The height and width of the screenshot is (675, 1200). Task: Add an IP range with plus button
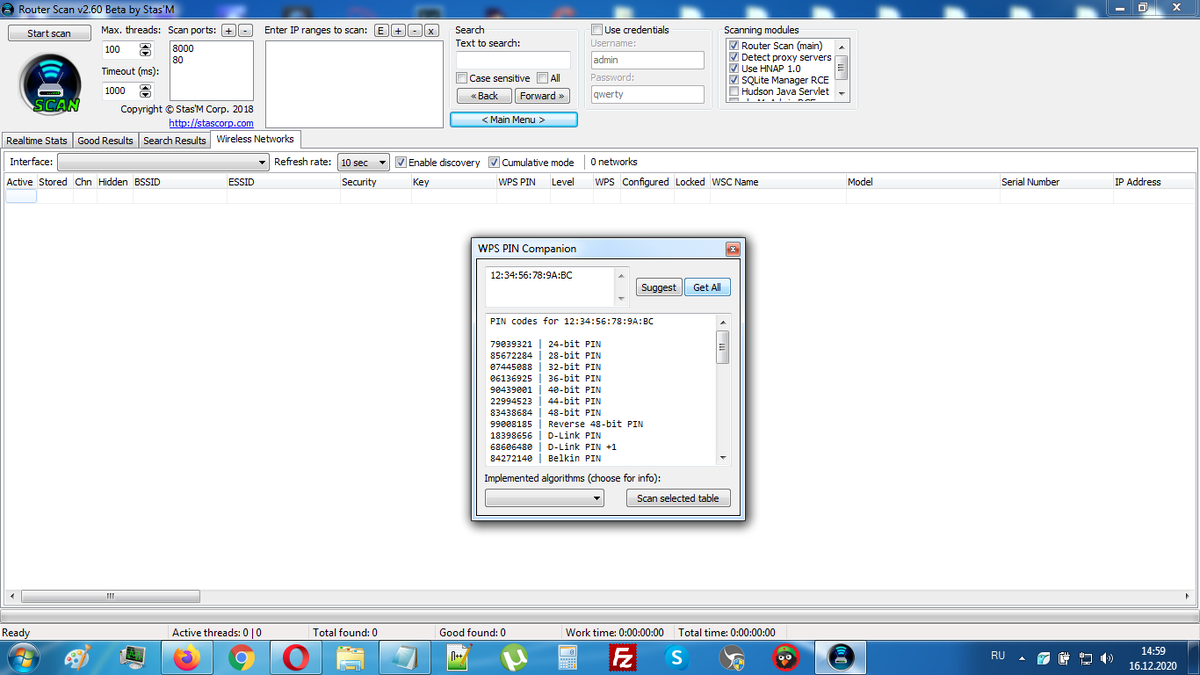click(398, 30)
